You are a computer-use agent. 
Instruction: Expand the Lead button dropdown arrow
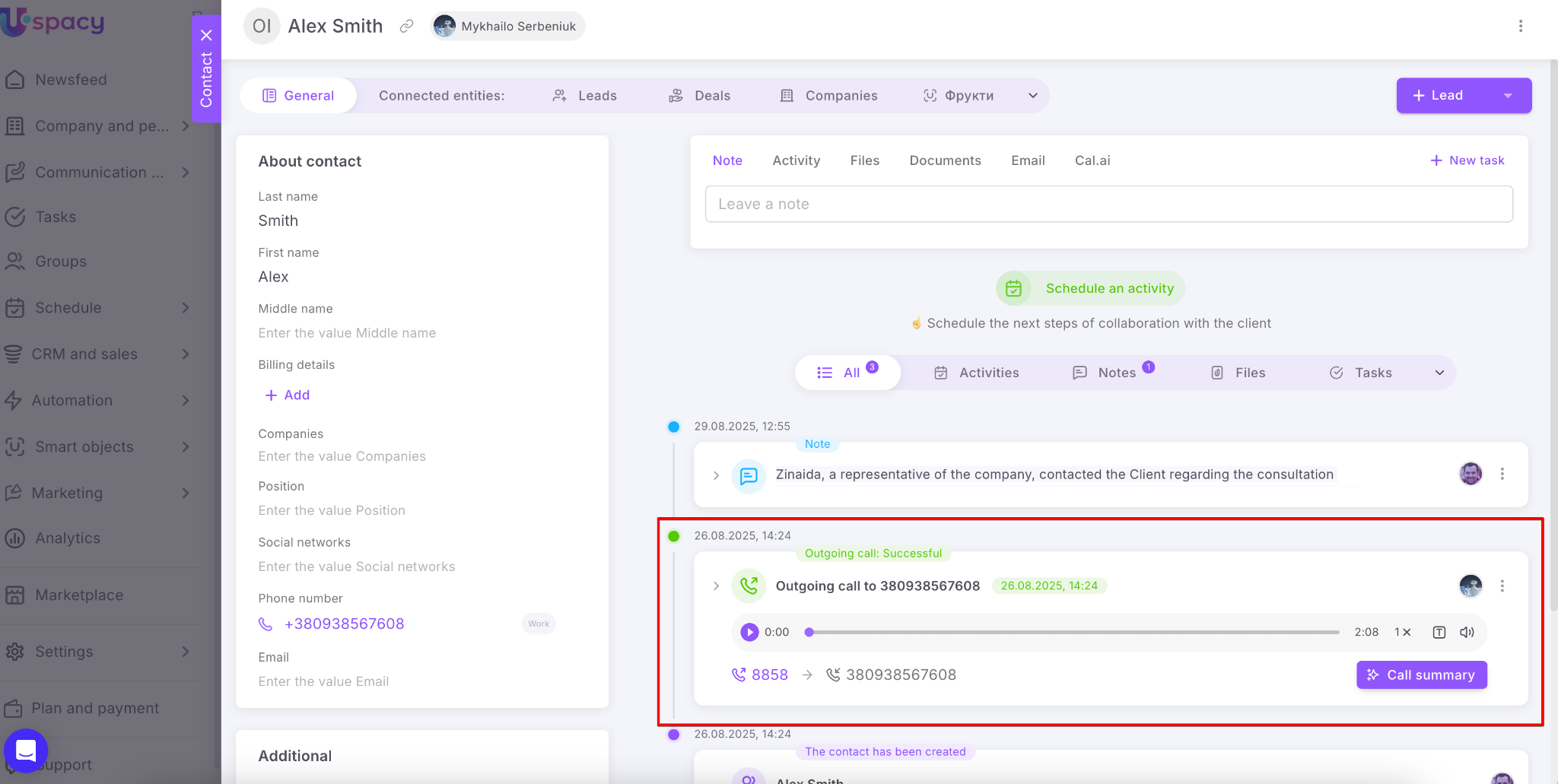(x=1507, y=96)
